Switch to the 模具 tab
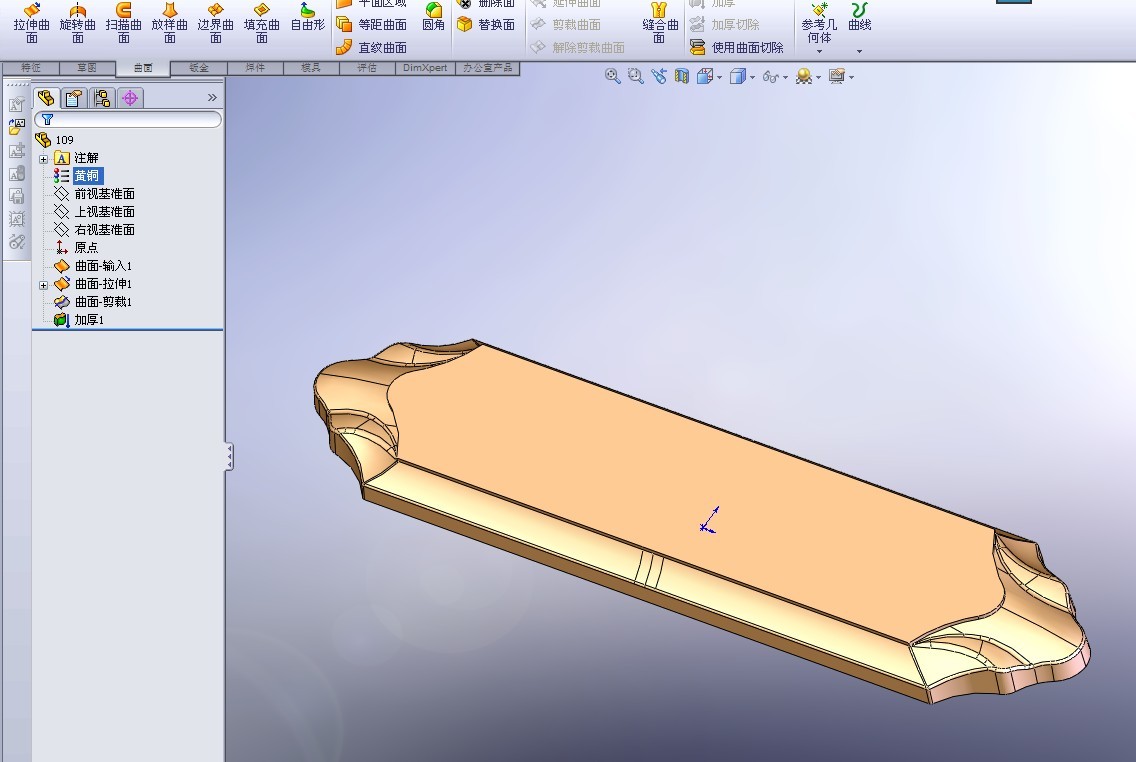1136x762 pixels. tap(311, 68)
